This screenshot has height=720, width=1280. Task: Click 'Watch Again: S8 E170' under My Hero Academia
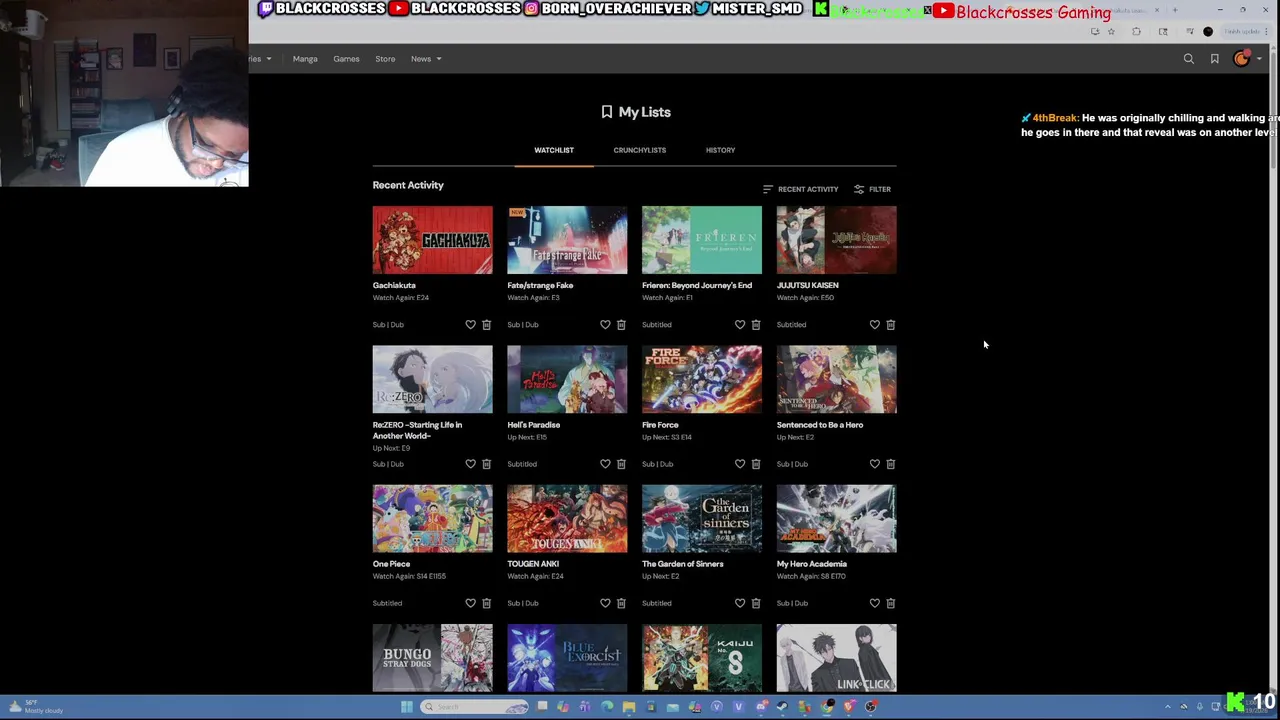click(x=811, y=576)
